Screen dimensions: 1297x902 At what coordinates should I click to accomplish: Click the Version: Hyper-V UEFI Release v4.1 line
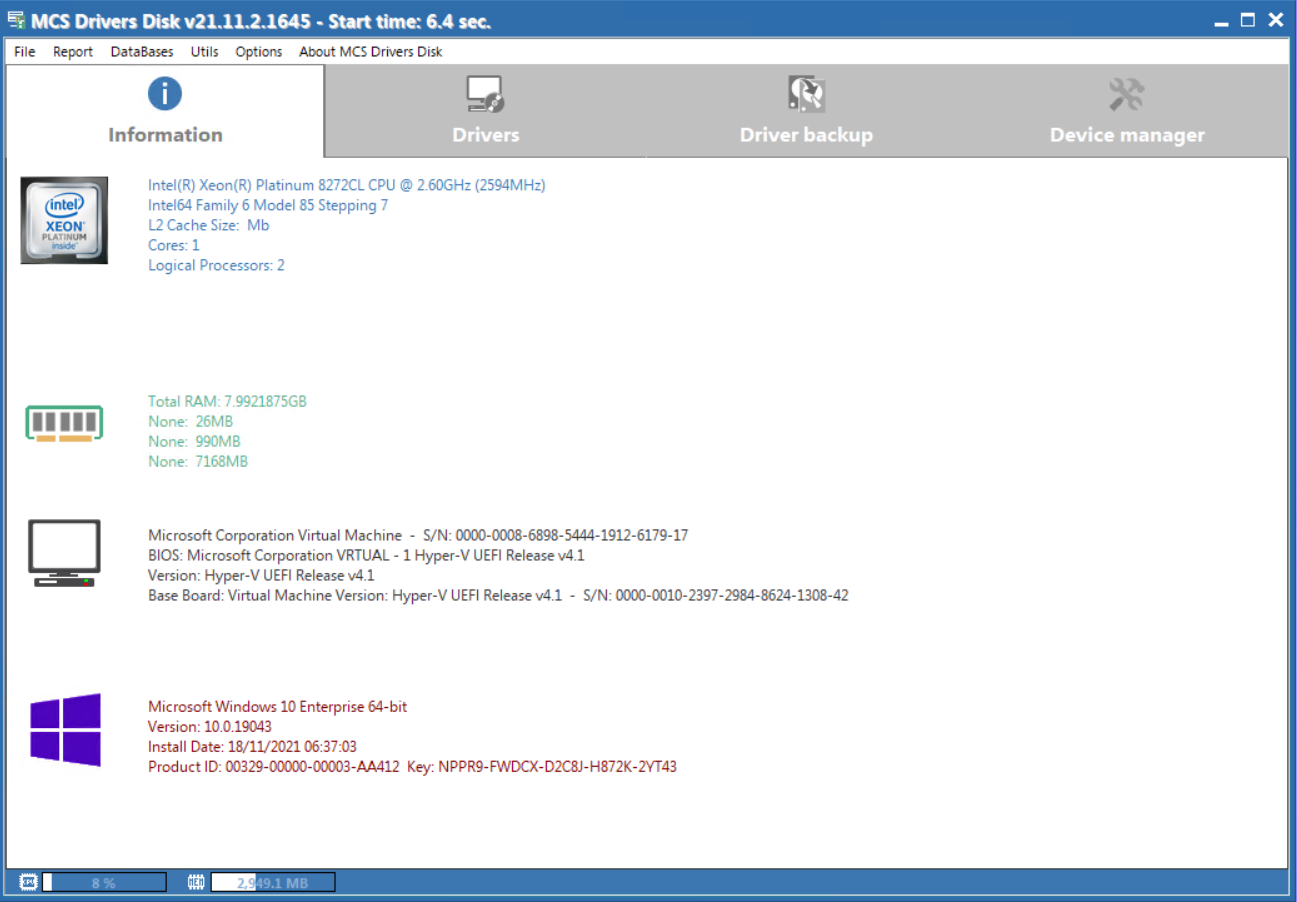[261, 575]
